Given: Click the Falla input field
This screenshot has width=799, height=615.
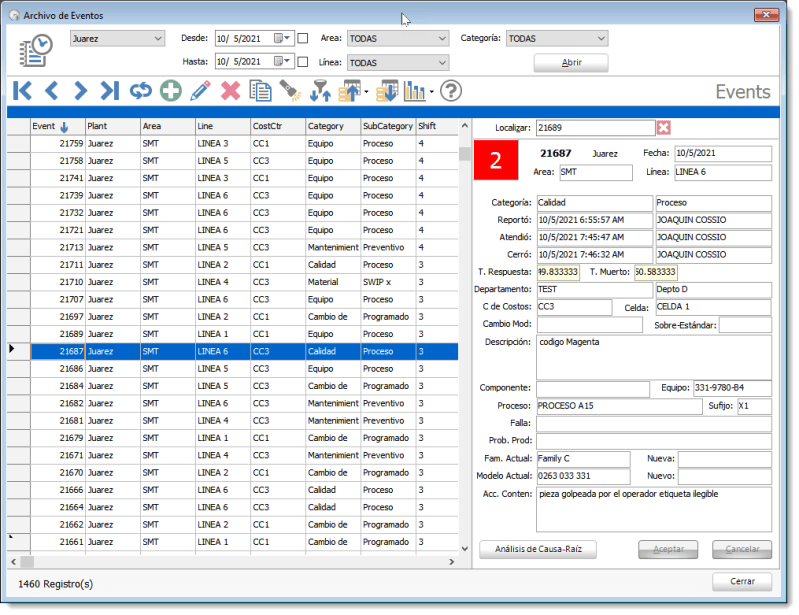Looking at the screenshot, I should tap(654, 423).
